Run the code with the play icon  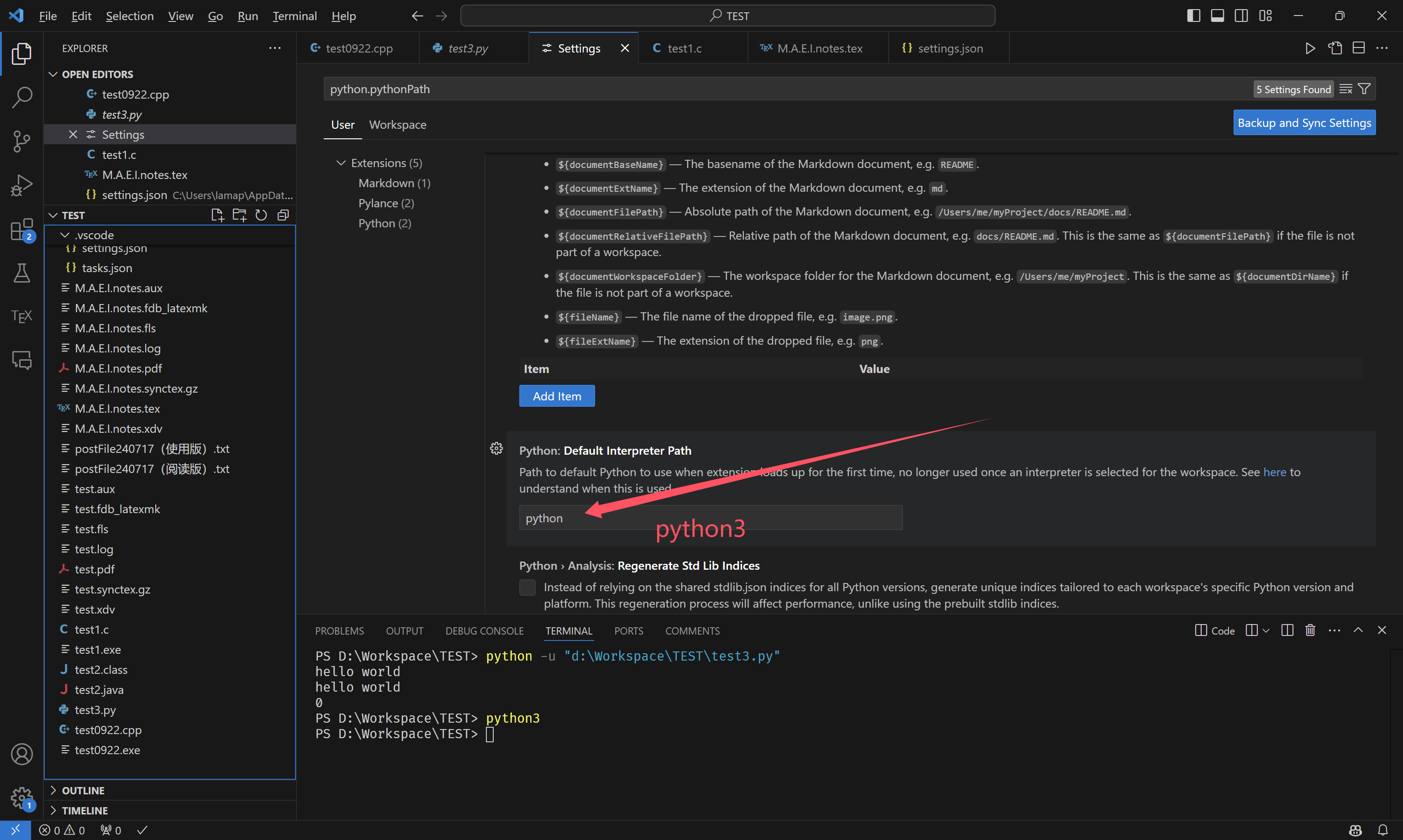(1309, 48)
